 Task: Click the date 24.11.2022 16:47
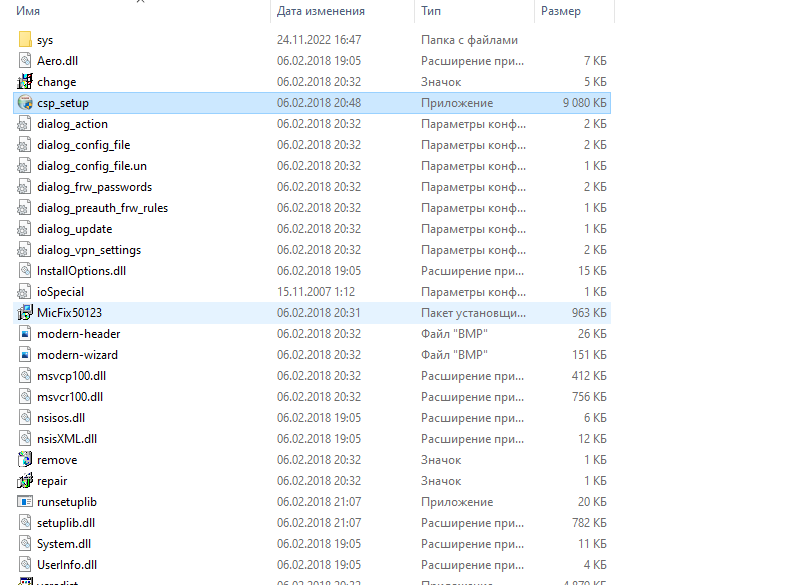coord(319,39)
